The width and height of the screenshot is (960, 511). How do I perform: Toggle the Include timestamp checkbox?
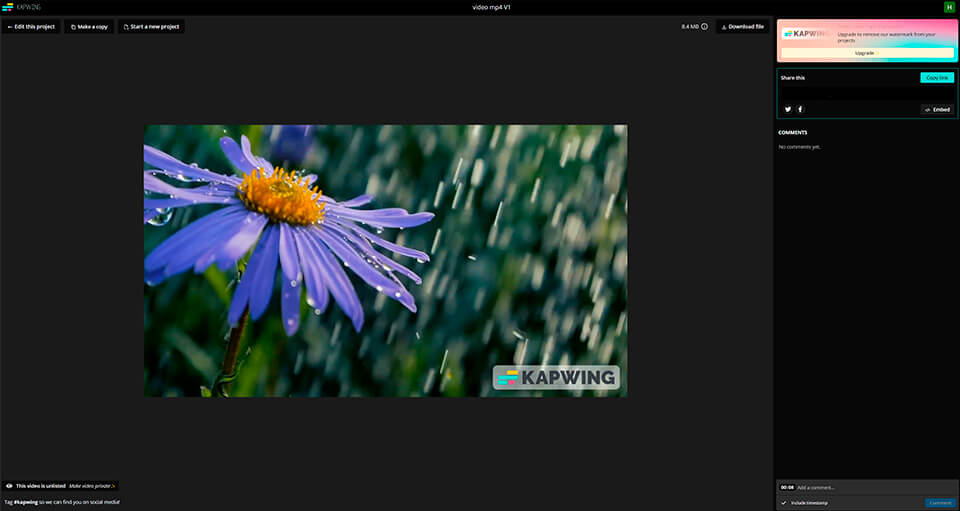click(784, 502)
